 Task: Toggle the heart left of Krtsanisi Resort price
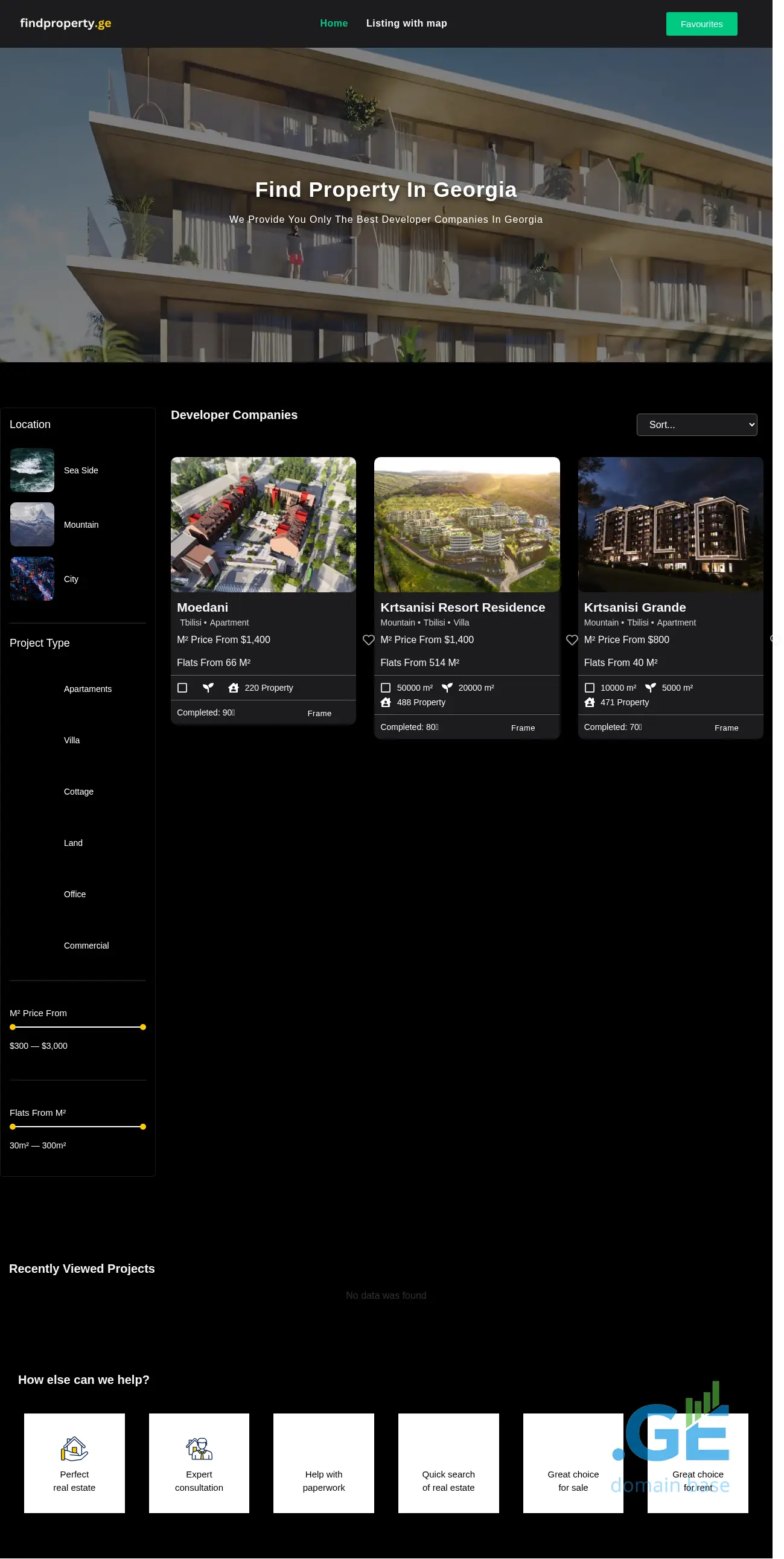(368, 639)
